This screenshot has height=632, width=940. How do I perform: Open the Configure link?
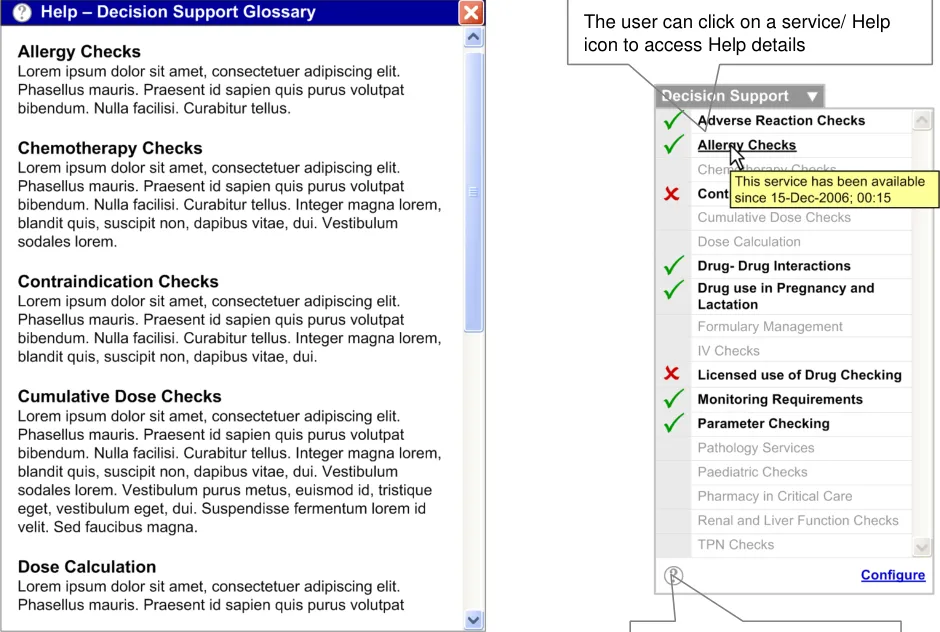tap(892, 575)
